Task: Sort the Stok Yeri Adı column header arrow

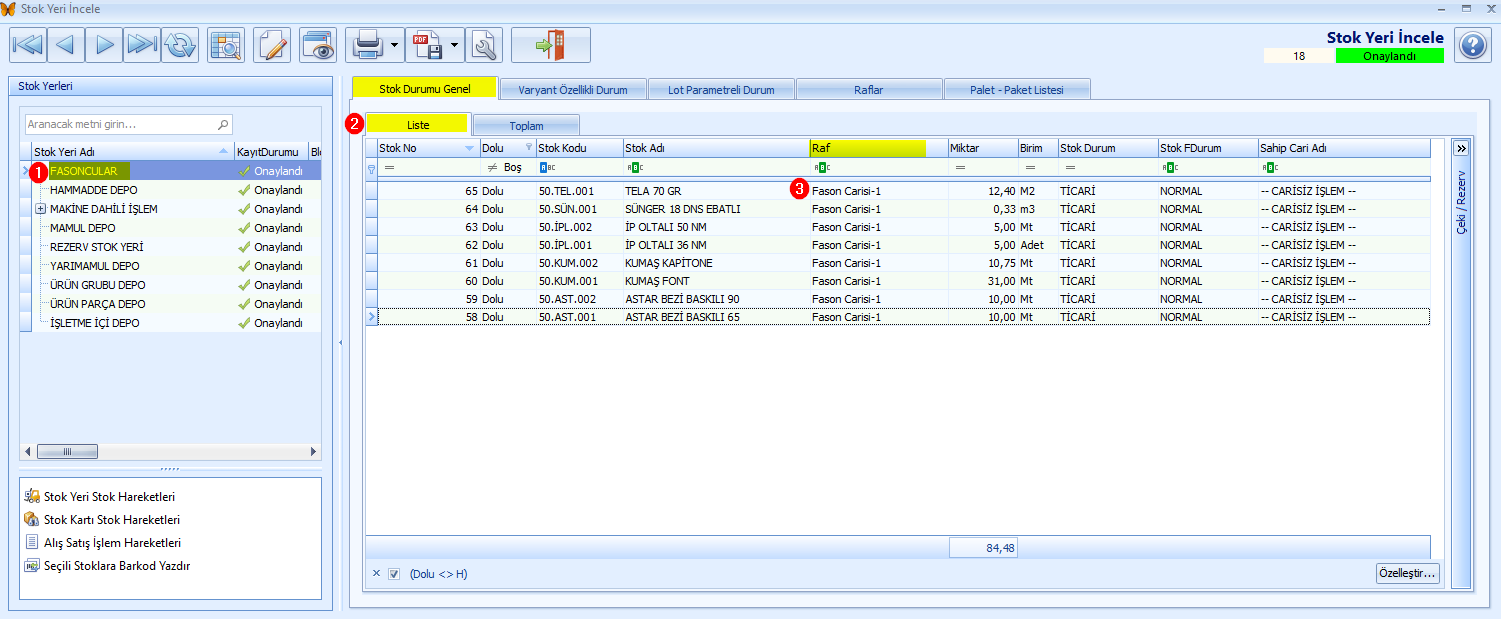Action: point(223,151)
